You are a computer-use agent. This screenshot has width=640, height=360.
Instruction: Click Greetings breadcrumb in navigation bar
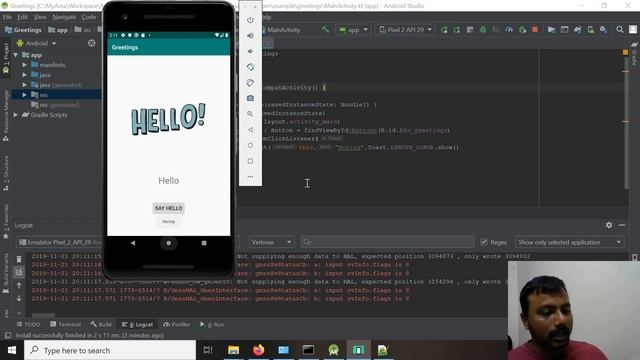23,30
